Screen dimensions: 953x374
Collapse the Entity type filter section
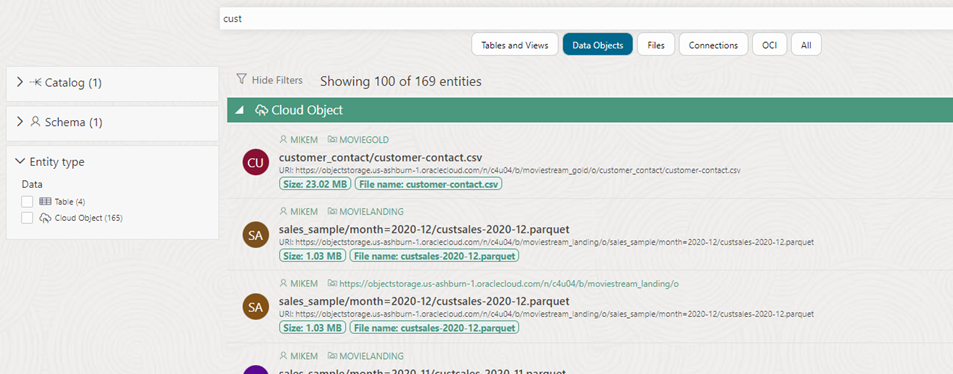[20, 162]
